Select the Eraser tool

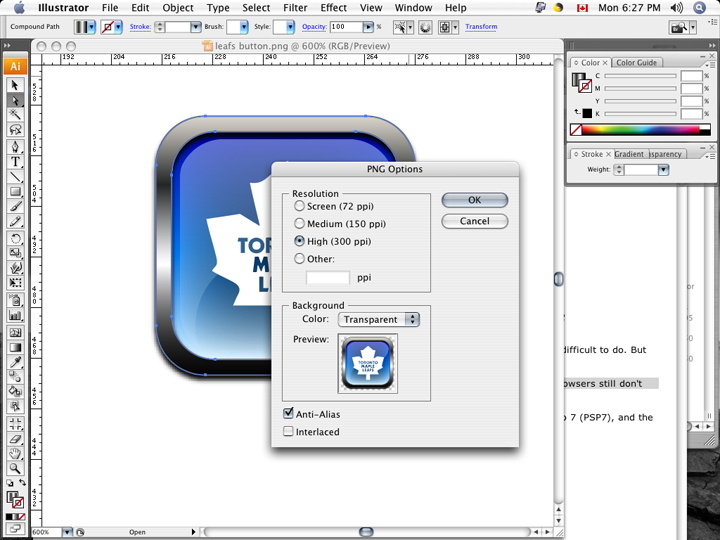pyautogui.click(x=15, y=439)
